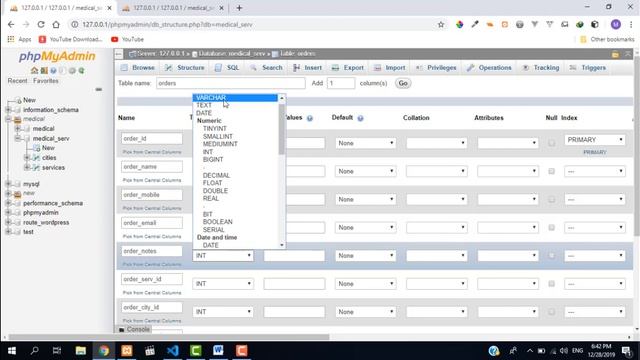This screenshot has height=360, width=640.
Task: Open the Apps shortcut in the bookmarks bar
Action: point(19,39)
